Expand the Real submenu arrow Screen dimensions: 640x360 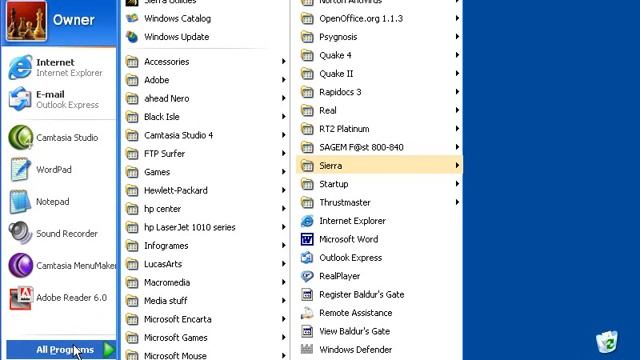click(x=457, y=110)
